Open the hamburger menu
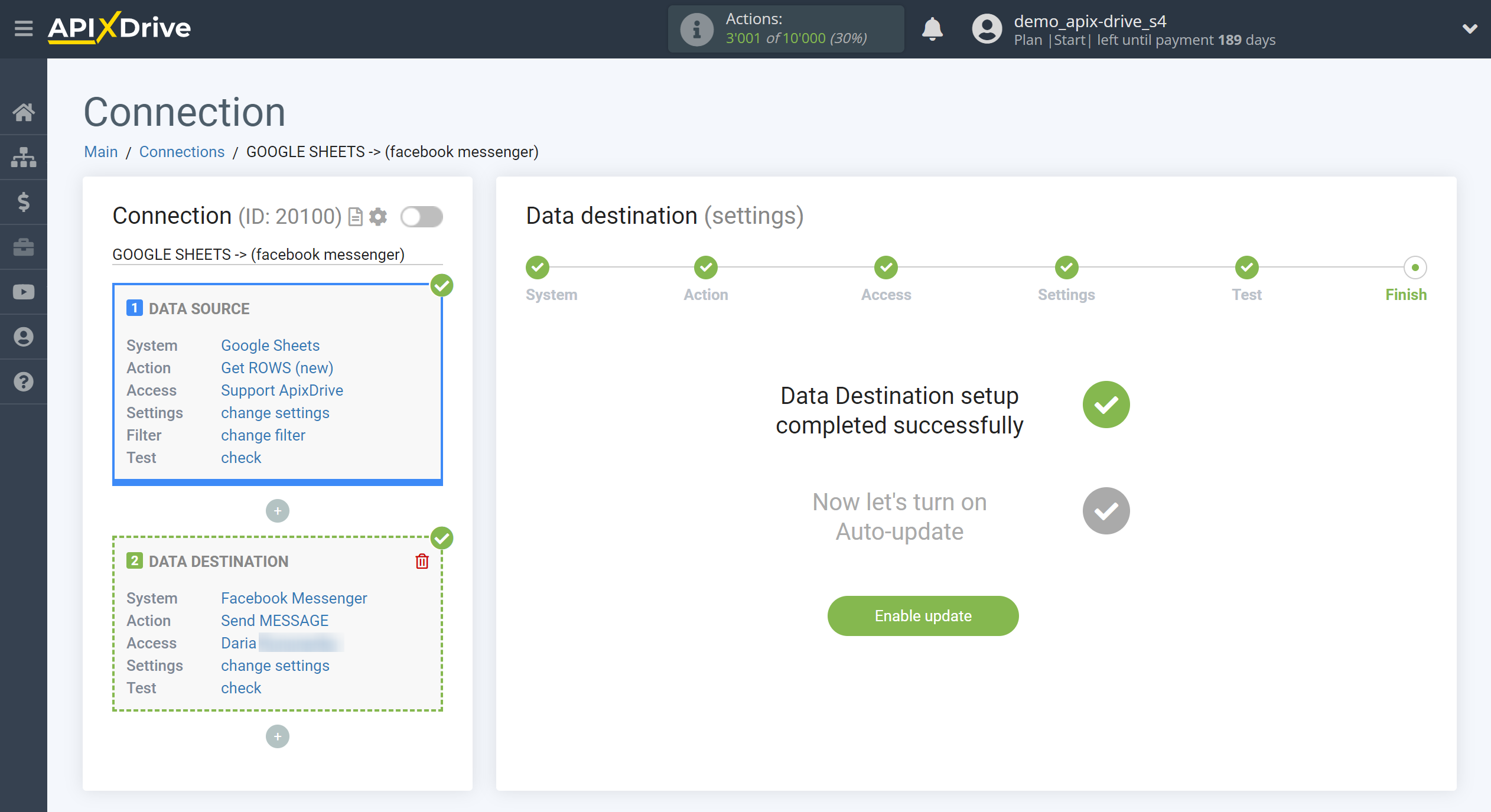 pyautogui.click(x=24, y=28)
